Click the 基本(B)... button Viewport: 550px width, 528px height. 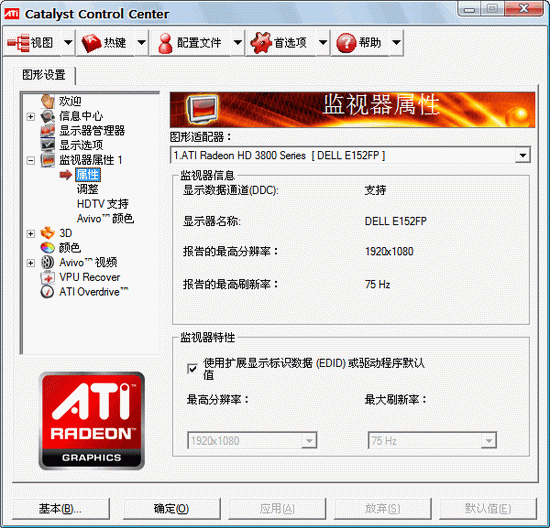click(61, 508)
